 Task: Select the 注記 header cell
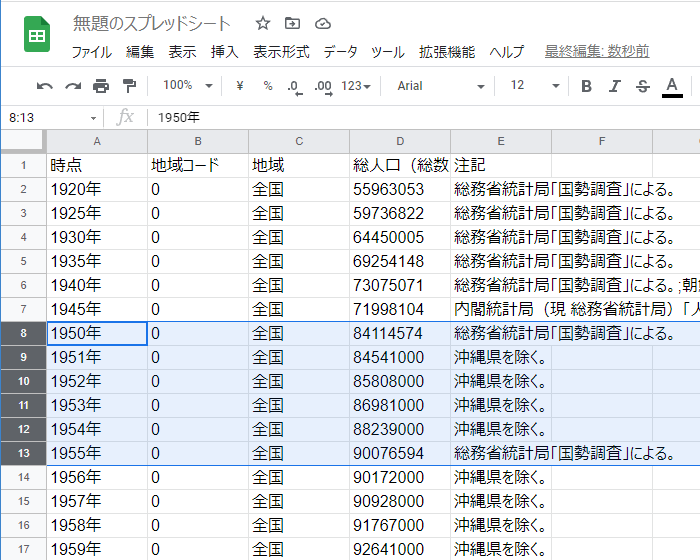[x=501, y=166]
